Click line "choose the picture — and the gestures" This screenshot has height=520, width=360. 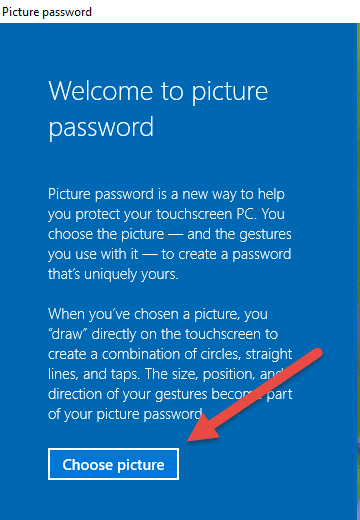[x=170, y=234]
